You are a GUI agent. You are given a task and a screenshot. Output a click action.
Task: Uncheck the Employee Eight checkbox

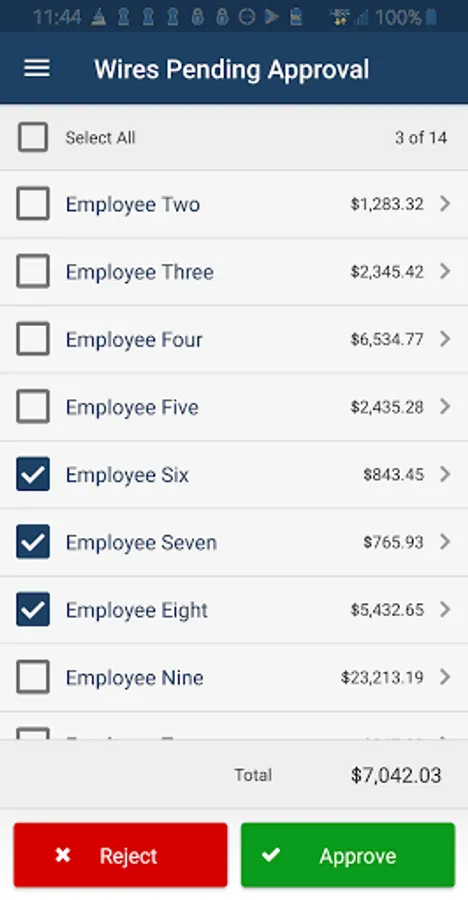pos(33,610)
